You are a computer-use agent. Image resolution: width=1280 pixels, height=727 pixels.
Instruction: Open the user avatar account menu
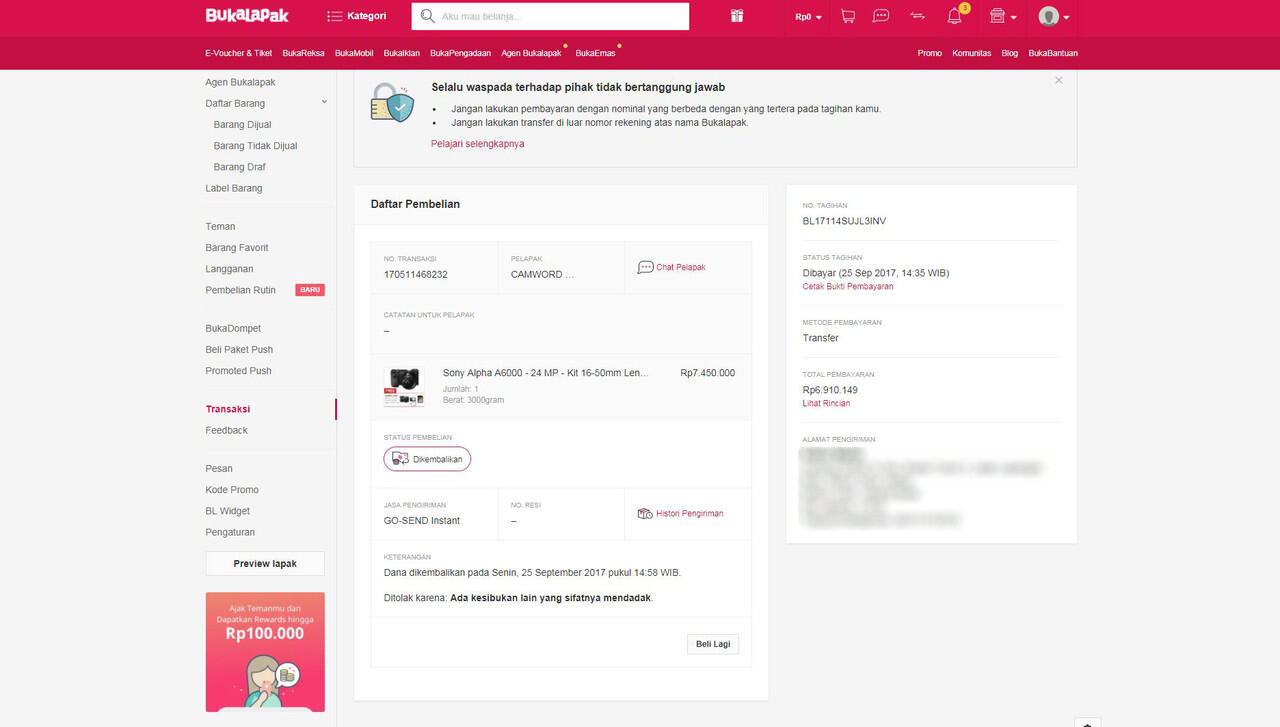pyautogui.click(x=1054, y=16)
